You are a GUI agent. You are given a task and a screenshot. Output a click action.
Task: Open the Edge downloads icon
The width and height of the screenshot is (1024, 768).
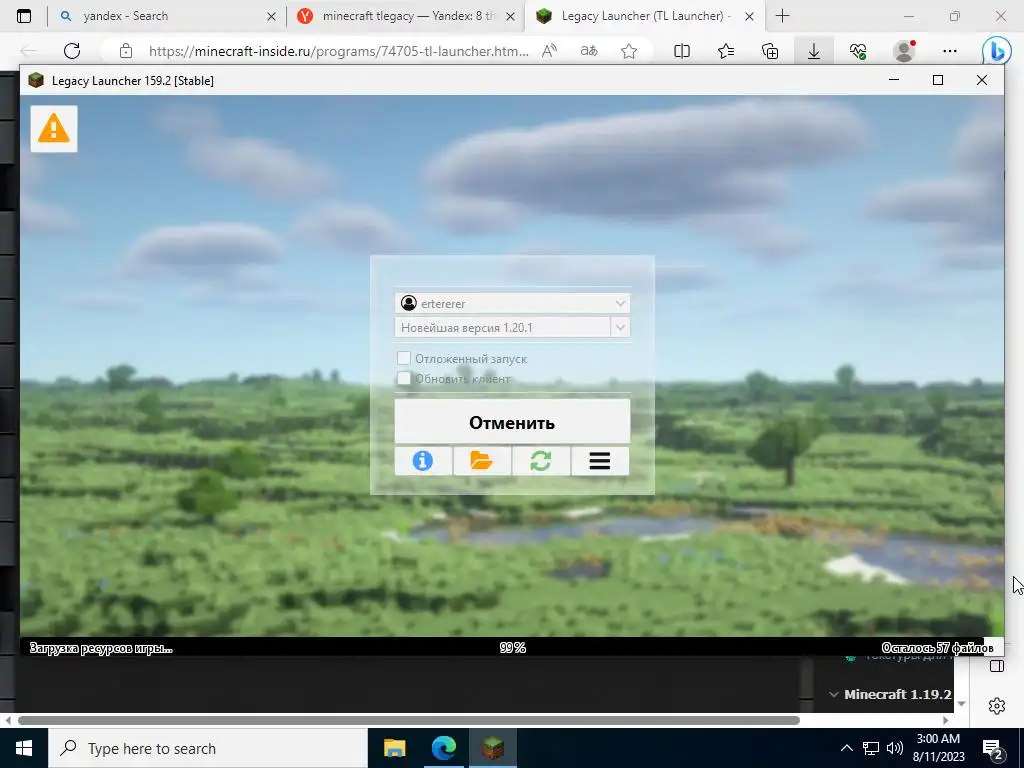tap(814, 51)
